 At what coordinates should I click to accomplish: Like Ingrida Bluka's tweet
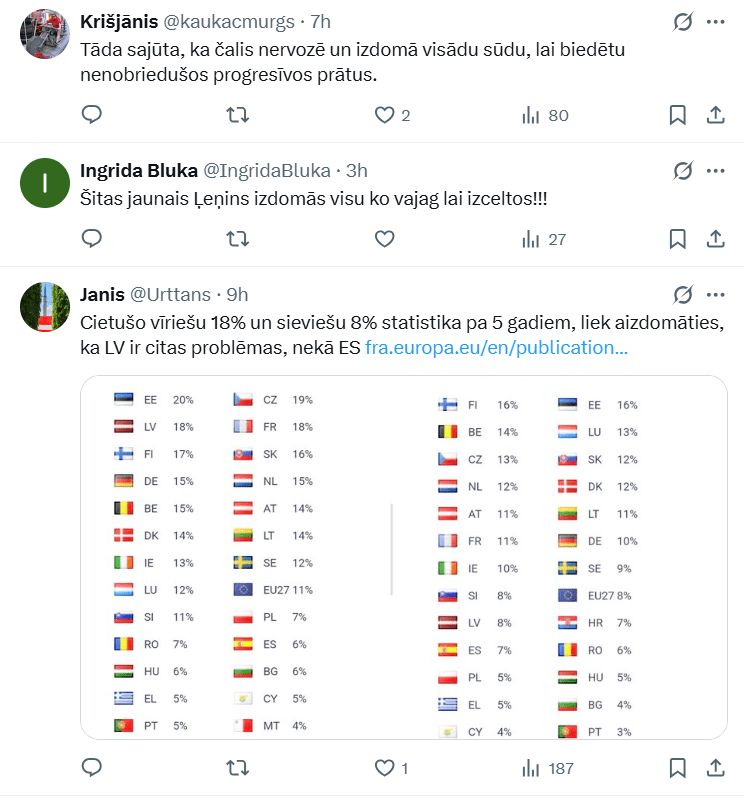pos(385,239)
